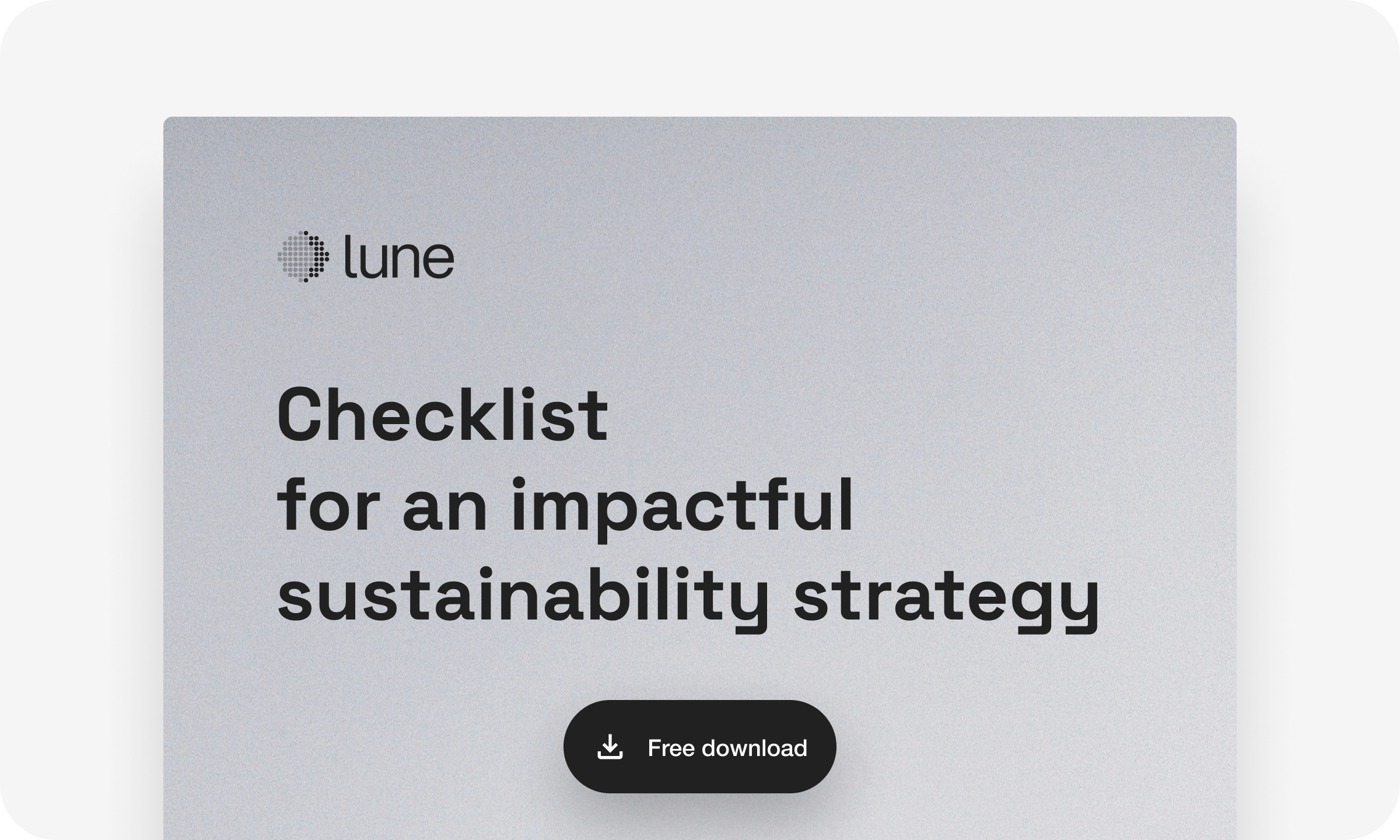Viewport: 1400px width, 840px height.
Task: Click the word "impactful" in the title
Action: pos(682,506)
